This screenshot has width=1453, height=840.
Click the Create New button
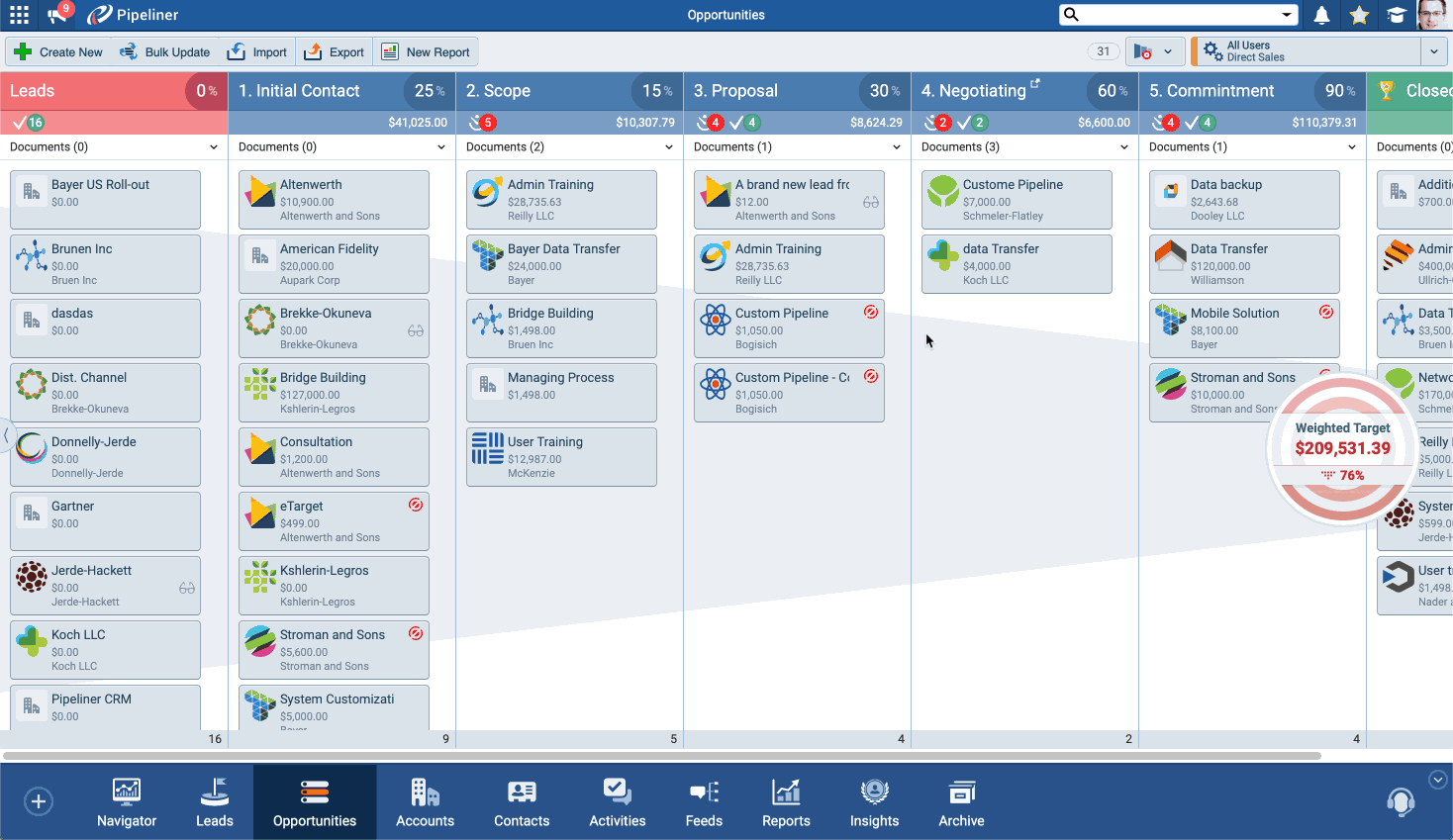coord(57,50)
